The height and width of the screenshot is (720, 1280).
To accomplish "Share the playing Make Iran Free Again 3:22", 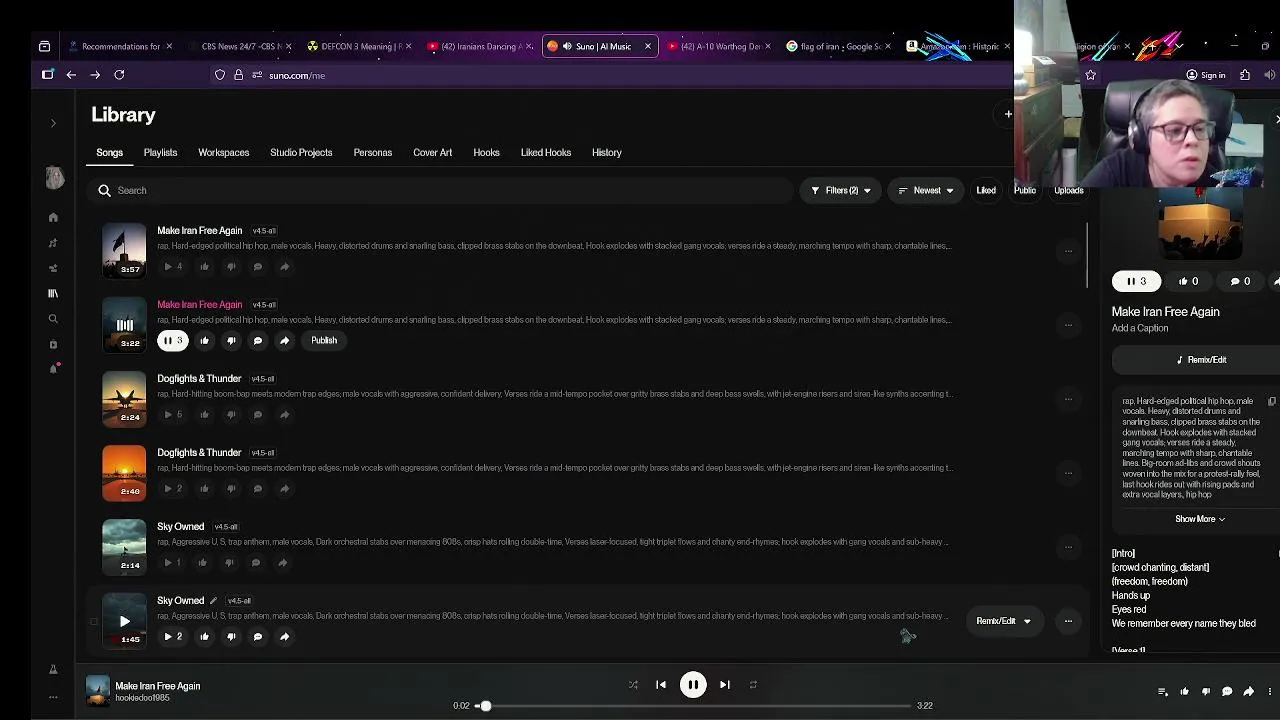I will [x=284, y=341].
